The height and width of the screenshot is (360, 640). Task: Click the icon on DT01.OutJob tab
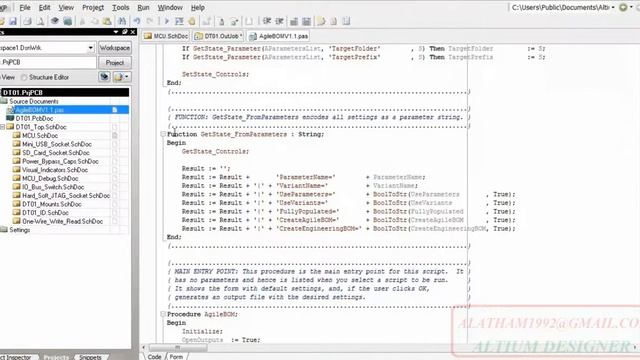(x=199, y=36)
